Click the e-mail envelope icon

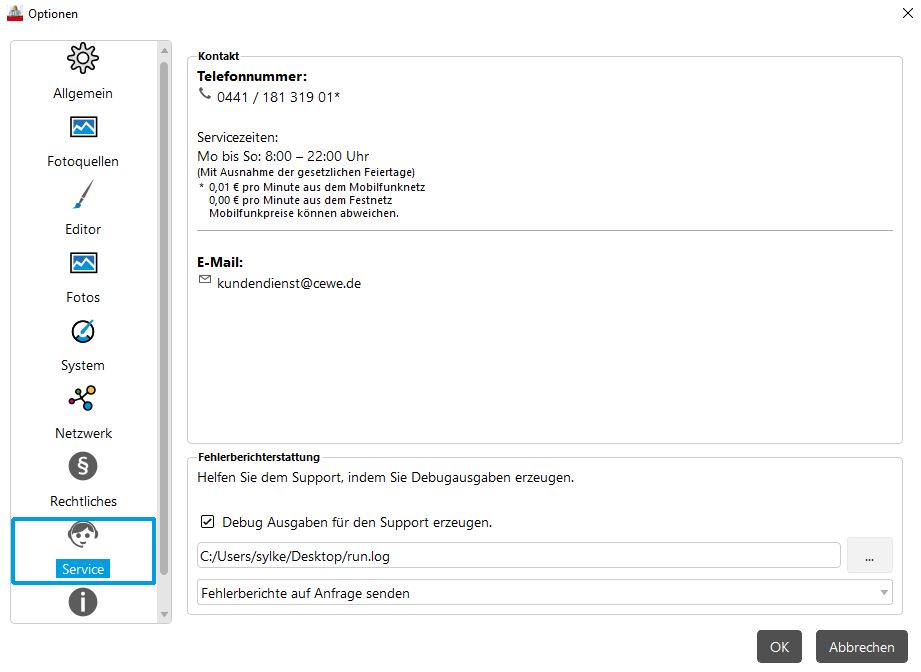pos(204,280)
